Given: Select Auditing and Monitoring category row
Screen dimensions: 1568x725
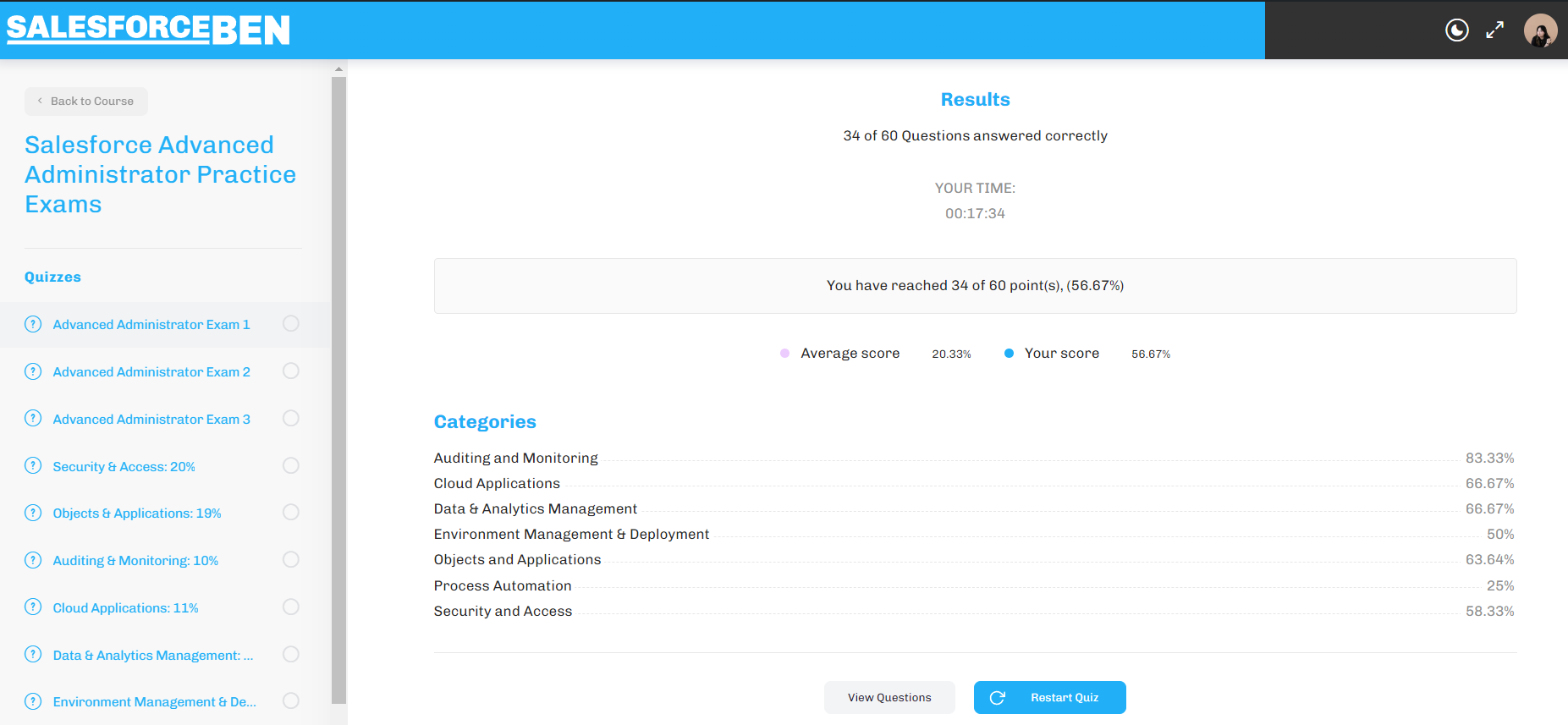Looking at the screenshot, I should point(974,458).
